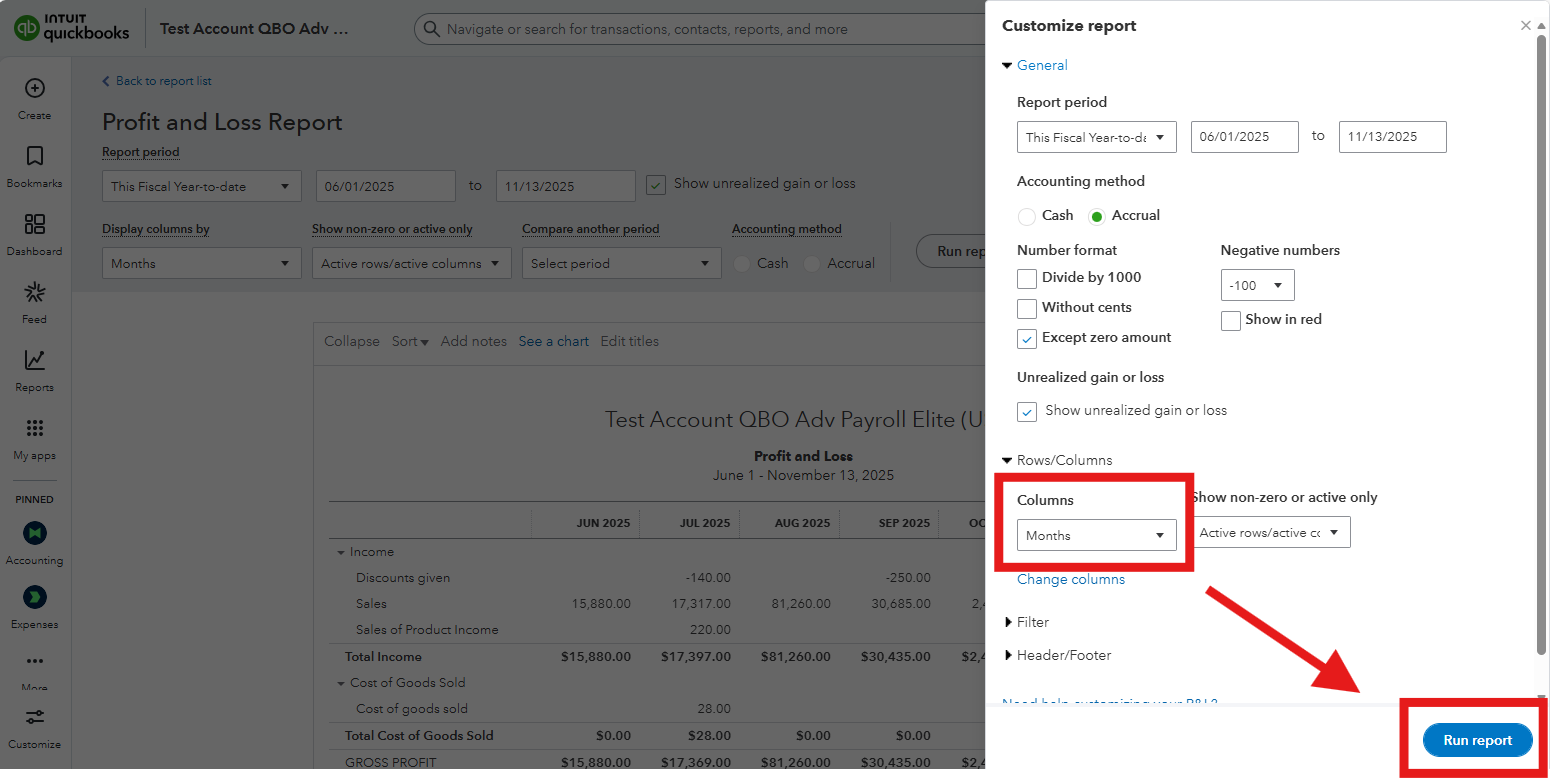The height and width of the screenshot is (779, 1550).
Task: Go to Dashboard via sidebar icon
Action: click(35, 225)
